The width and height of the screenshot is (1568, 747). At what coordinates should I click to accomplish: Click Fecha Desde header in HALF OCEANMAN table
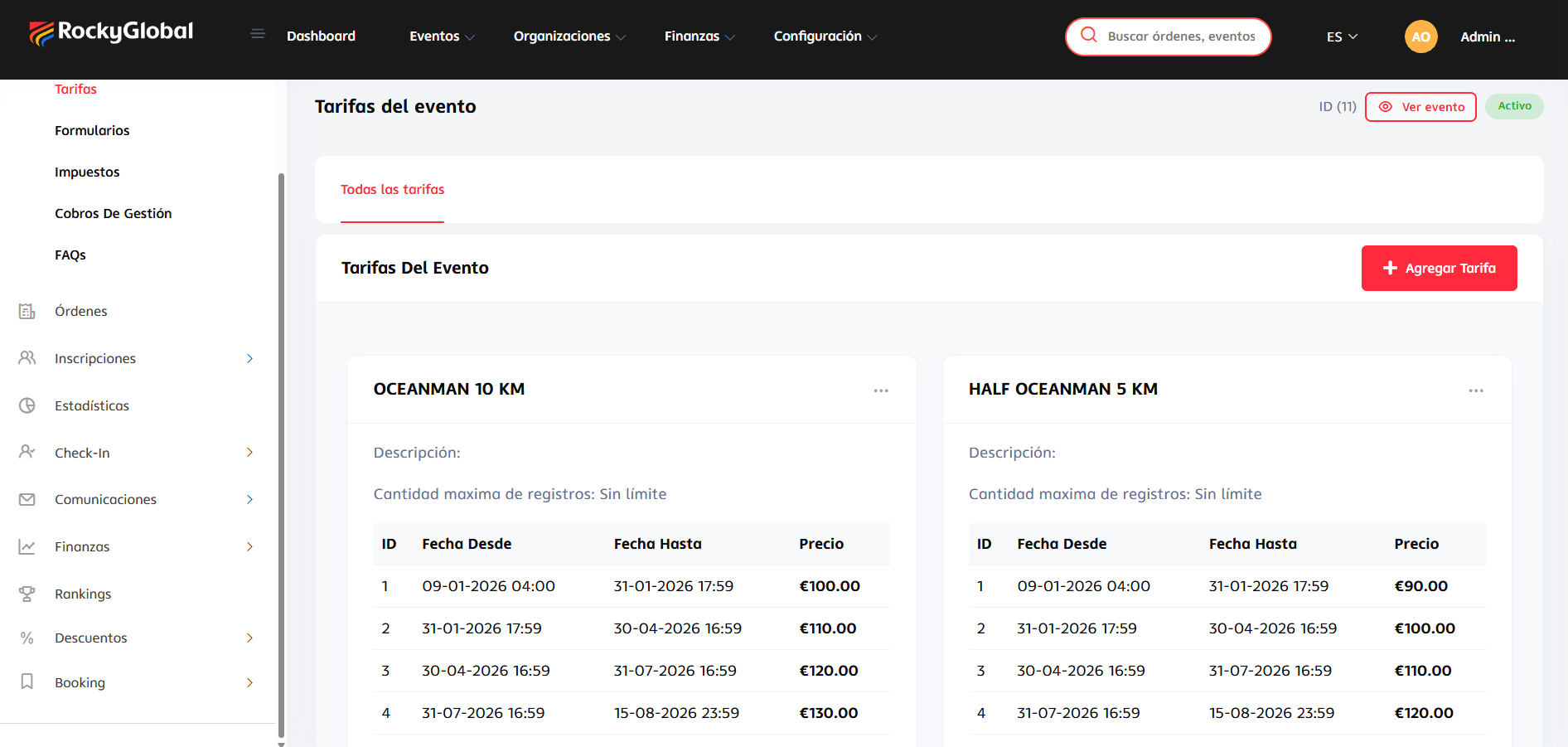coord(1062,544)
